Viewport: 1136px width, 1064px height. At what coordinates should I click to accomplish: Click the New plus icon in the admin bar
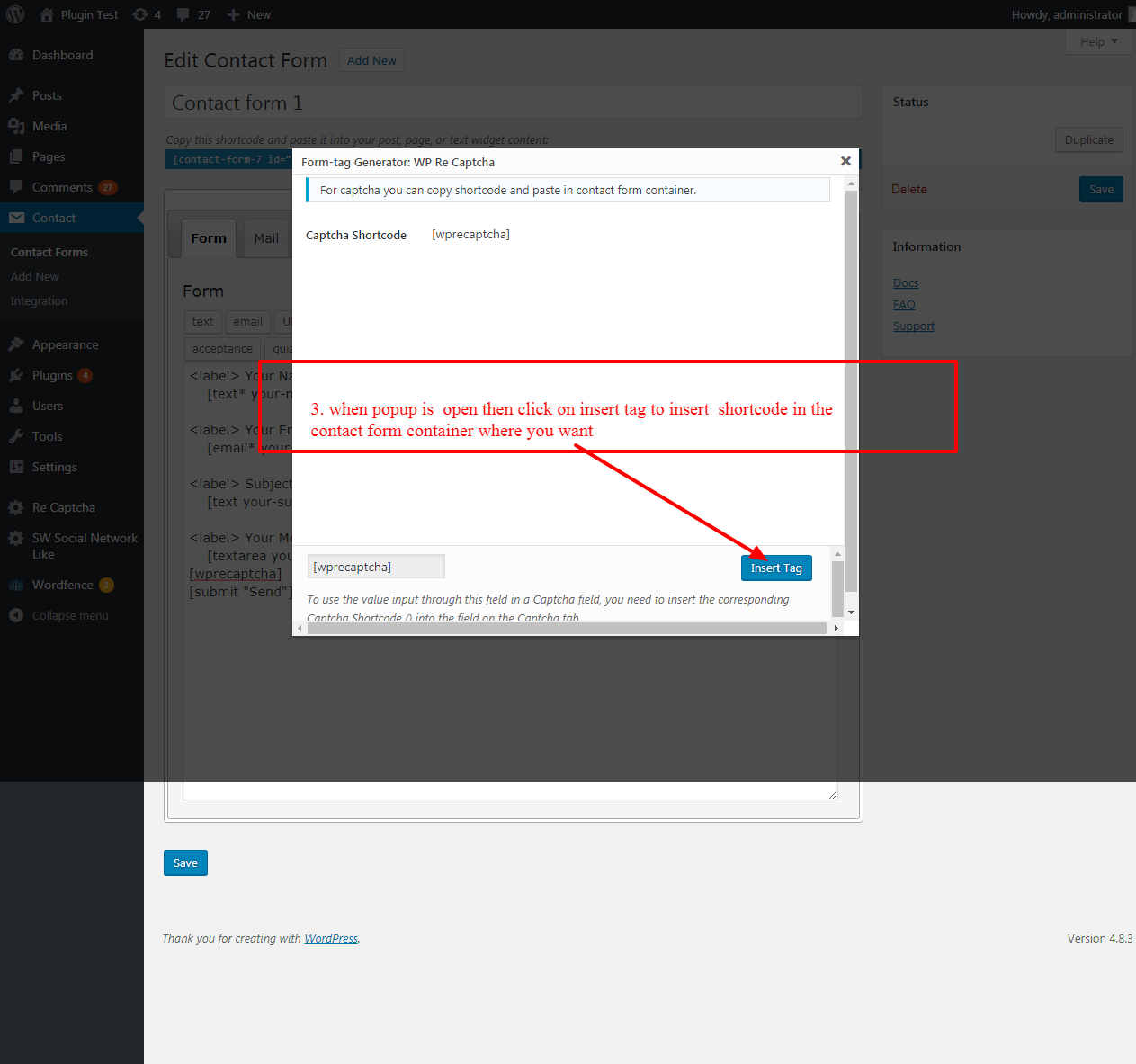click(x=233, y=14)
